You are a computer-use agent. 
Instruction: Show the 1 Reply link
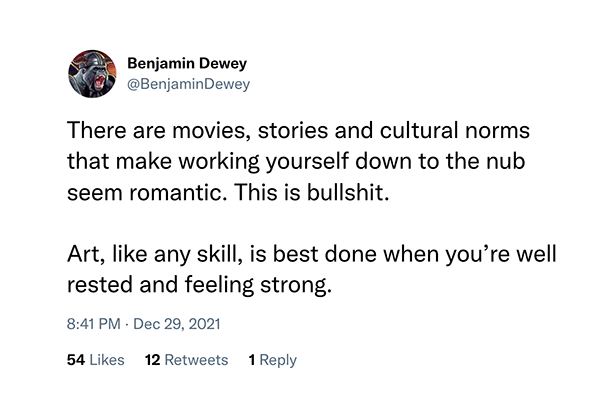coord(273,360)
